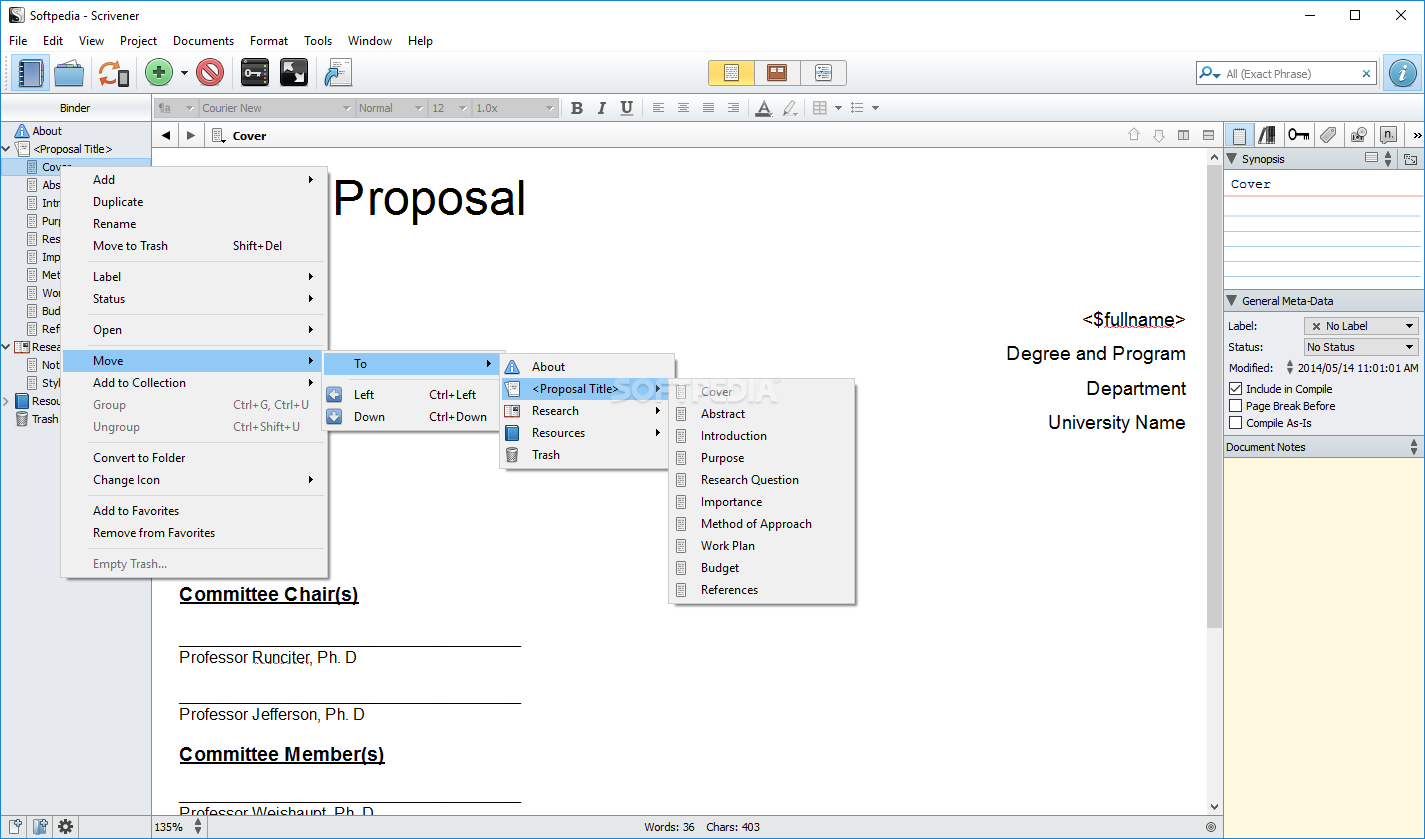Toggle Italic formatting
This screenshot has width=1425, height=839.
click(602, 108)
